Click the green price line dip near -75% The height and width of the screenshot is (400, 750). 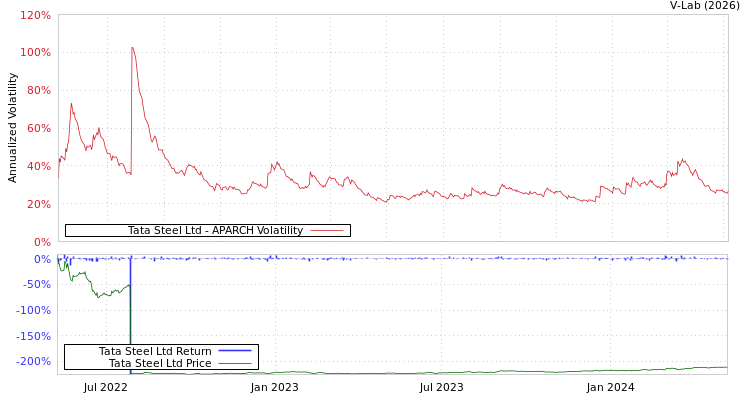[98, 297]
